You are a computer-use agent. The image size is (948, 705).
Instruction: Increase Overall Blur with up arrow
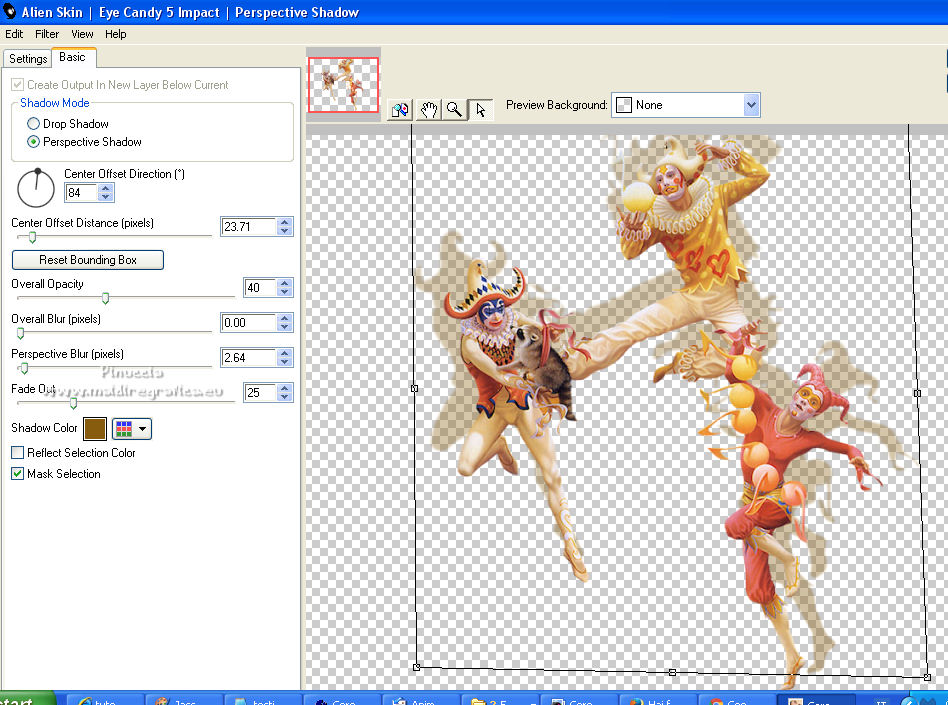[x=285, y=318]
